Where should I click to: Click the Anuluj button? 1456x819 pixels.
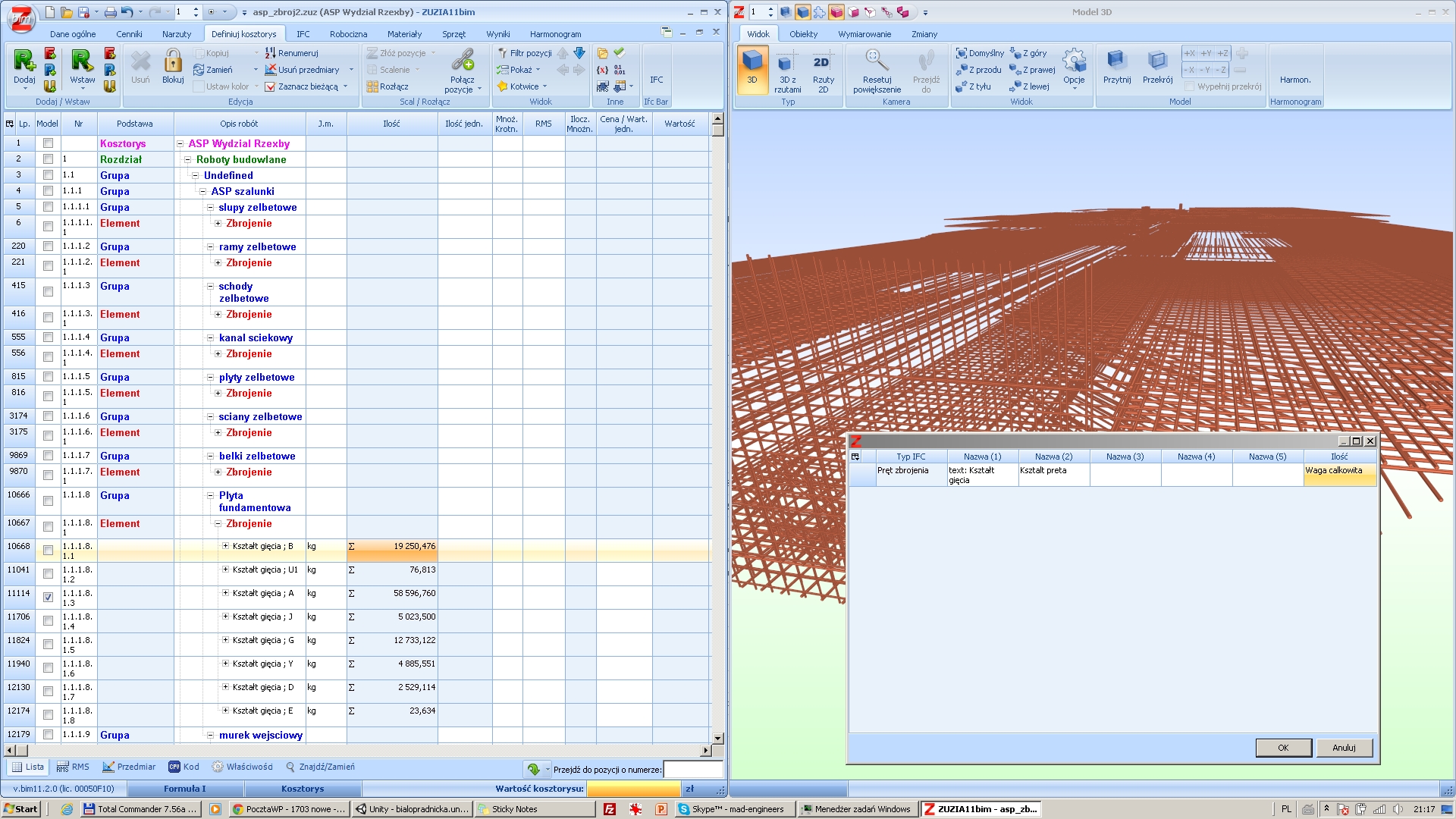tap(1343, 748)
